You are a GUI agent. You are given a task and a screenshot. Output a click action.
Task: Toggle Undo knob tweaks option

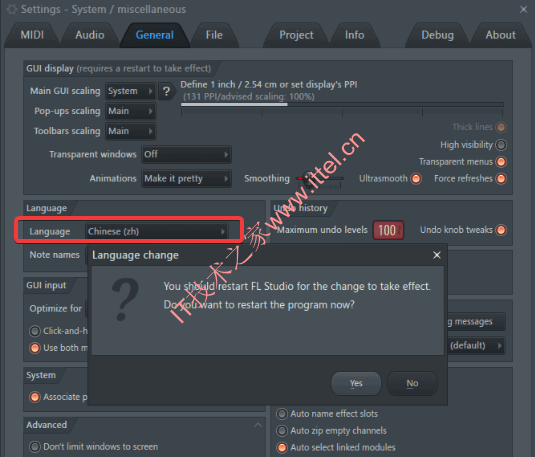point(501,230)
